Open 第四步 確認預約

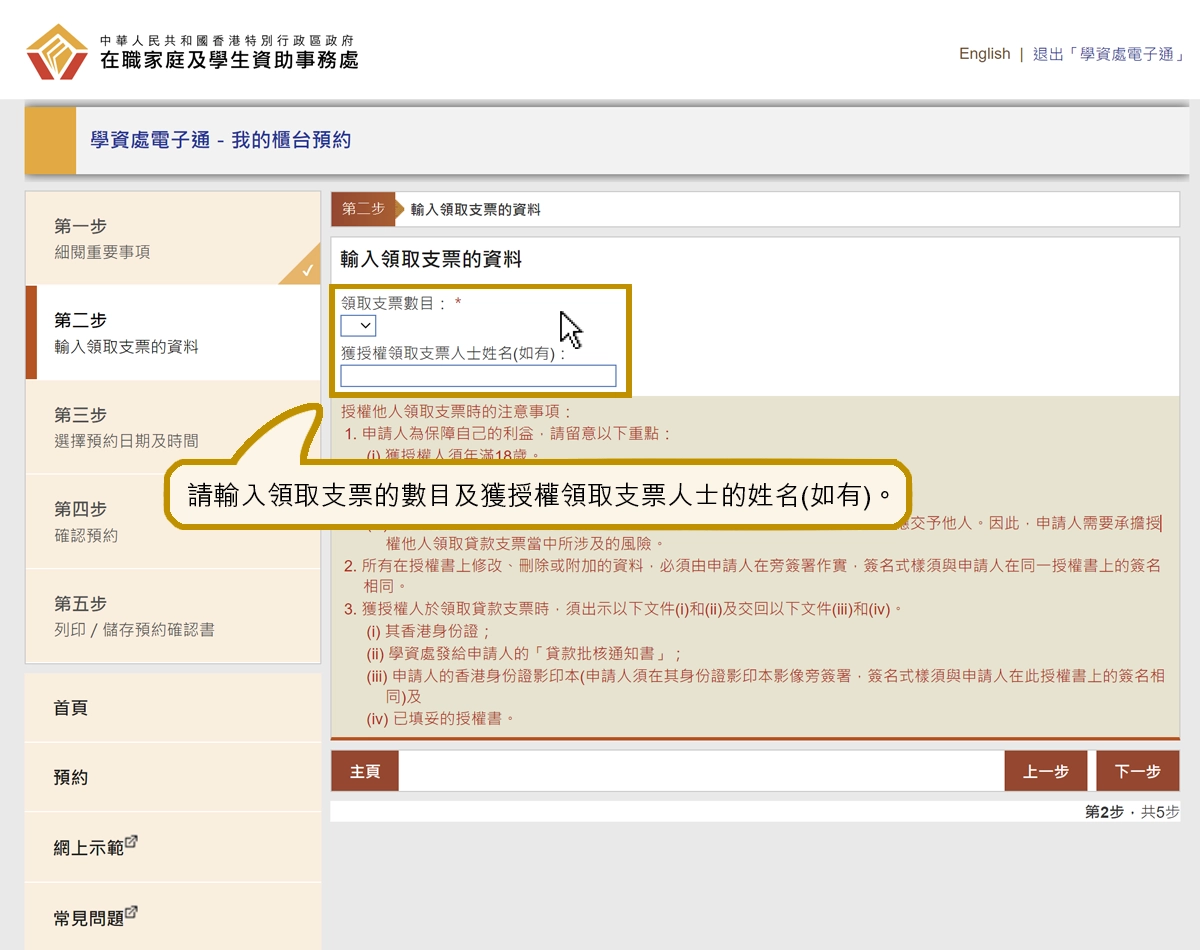tap(130, 519)
